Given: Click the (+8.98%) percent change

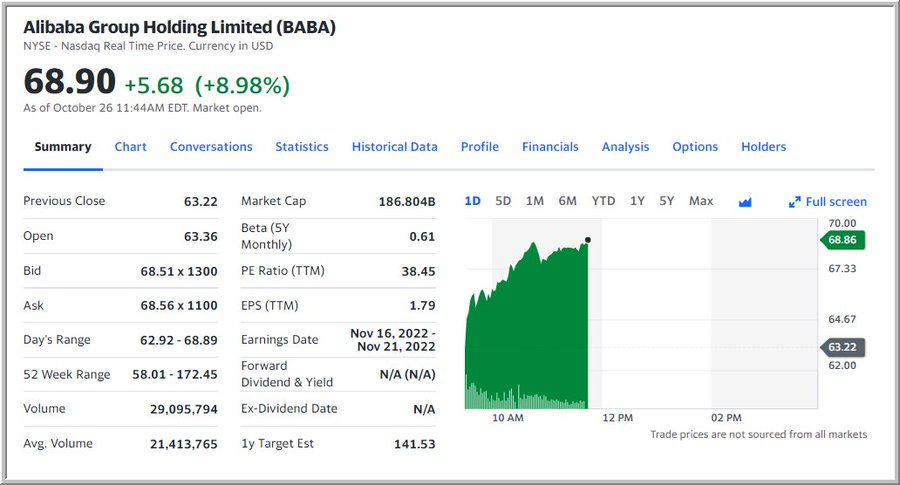Looking at the screenshot, I should 242,86.
